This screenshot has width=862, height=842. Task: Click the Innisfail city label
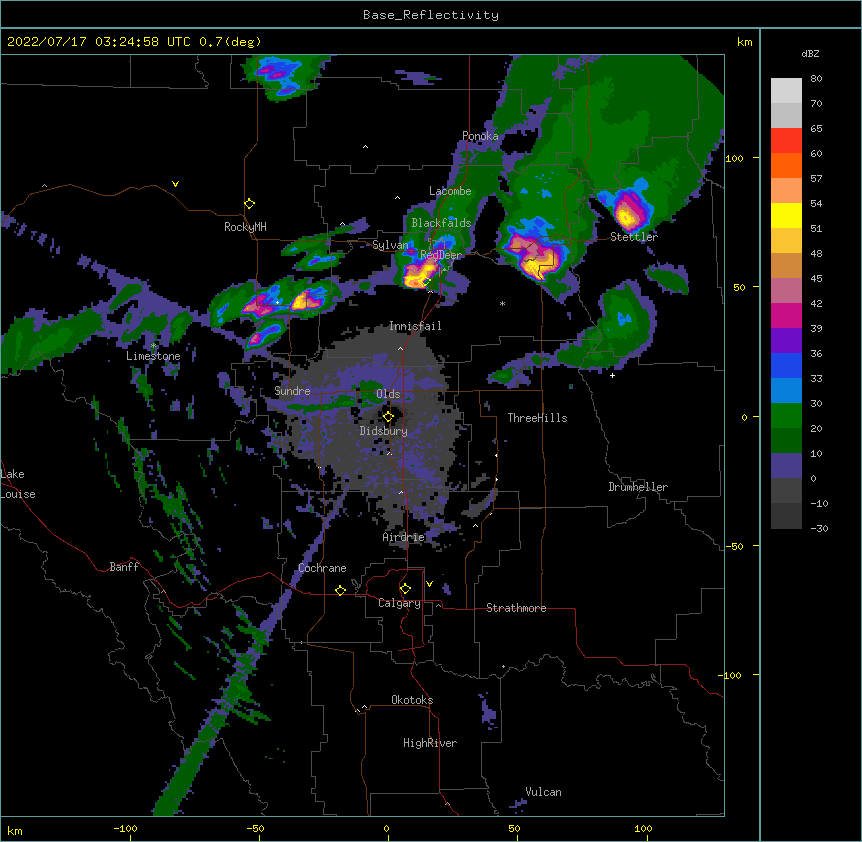point(415,326)
